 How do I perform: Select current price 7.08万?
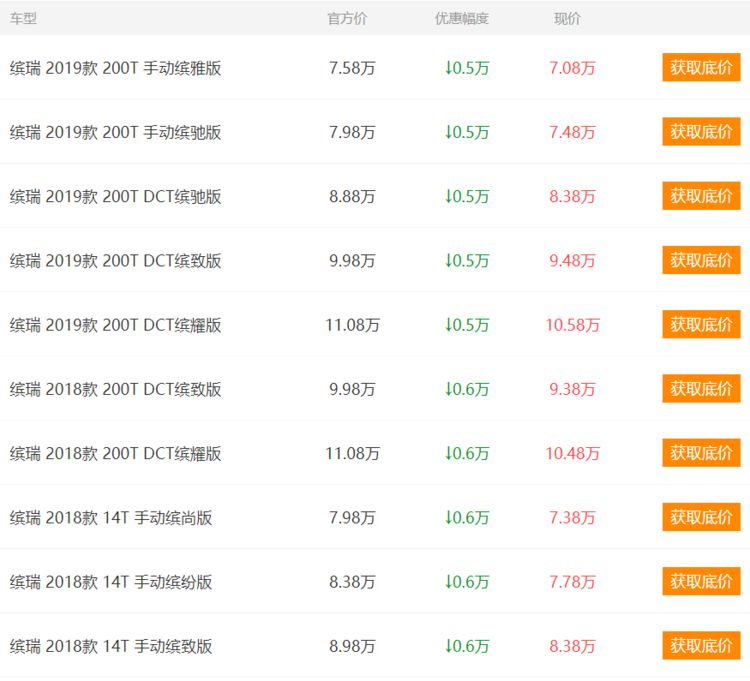tap(572, 68)
